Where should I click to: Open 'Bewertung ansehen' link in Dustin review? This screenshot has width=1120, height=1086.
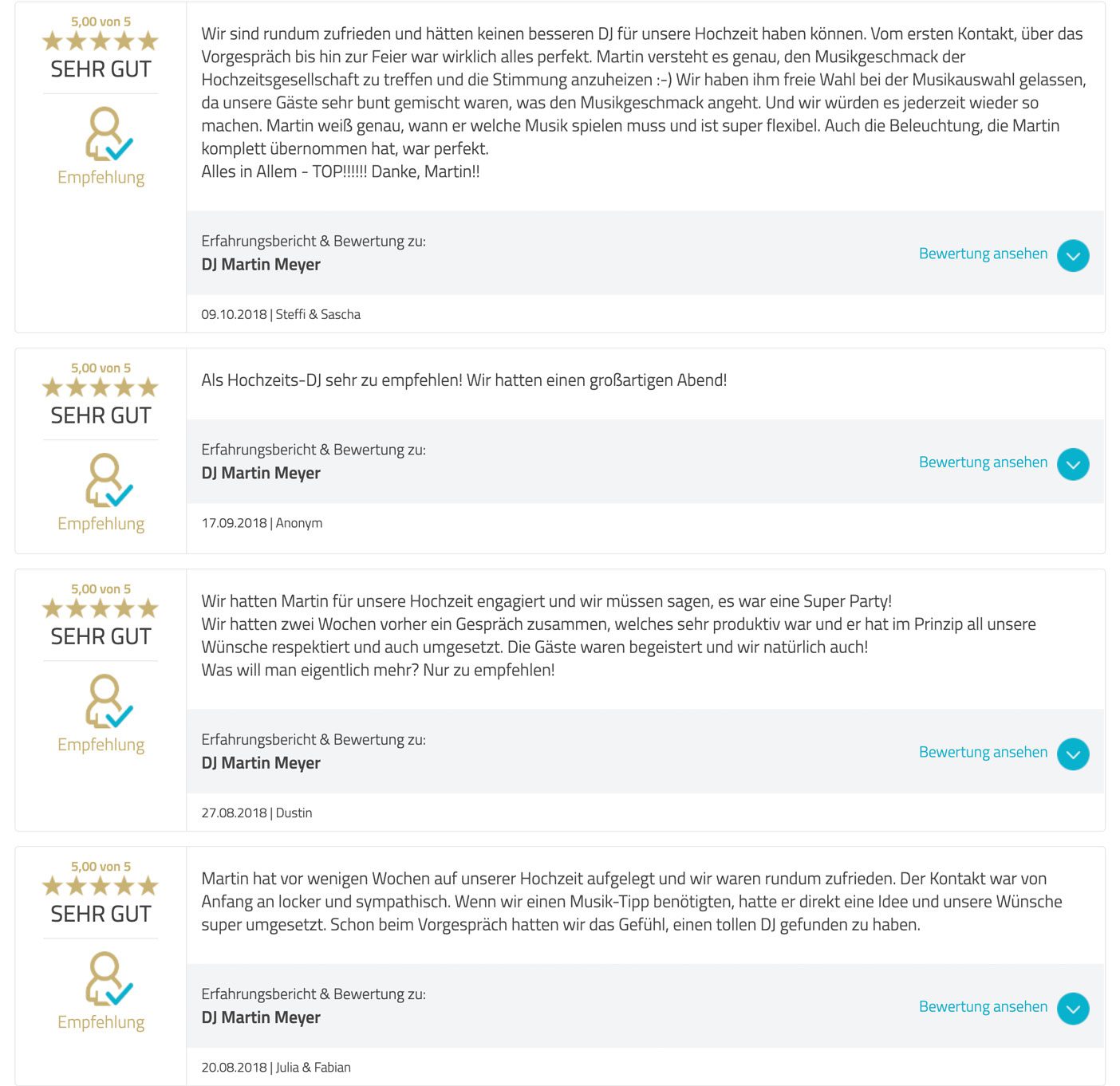coord(983,752)
